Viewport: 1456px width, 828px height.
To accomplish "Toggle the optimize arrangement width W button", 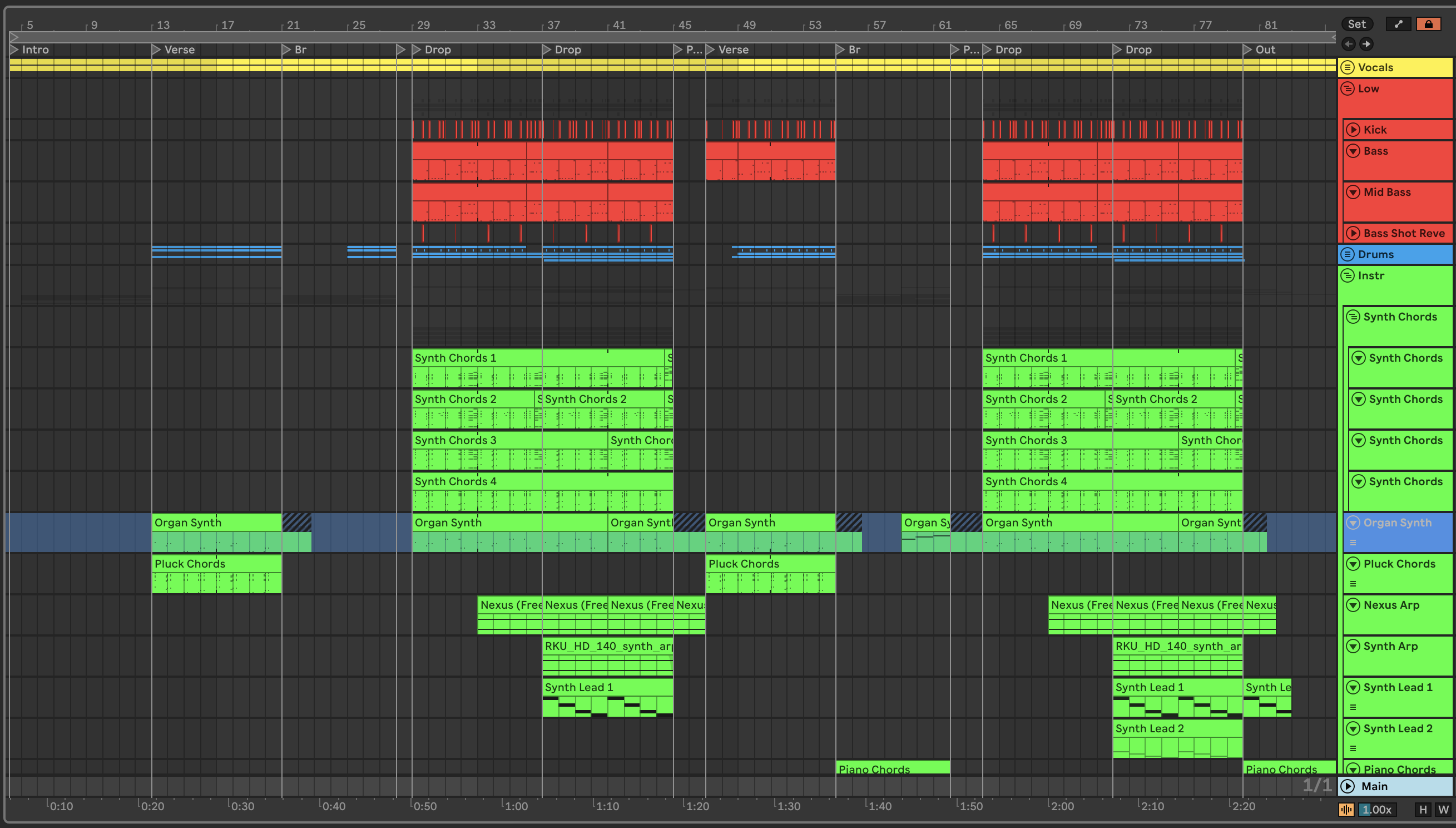I will tap(1443, 810).
